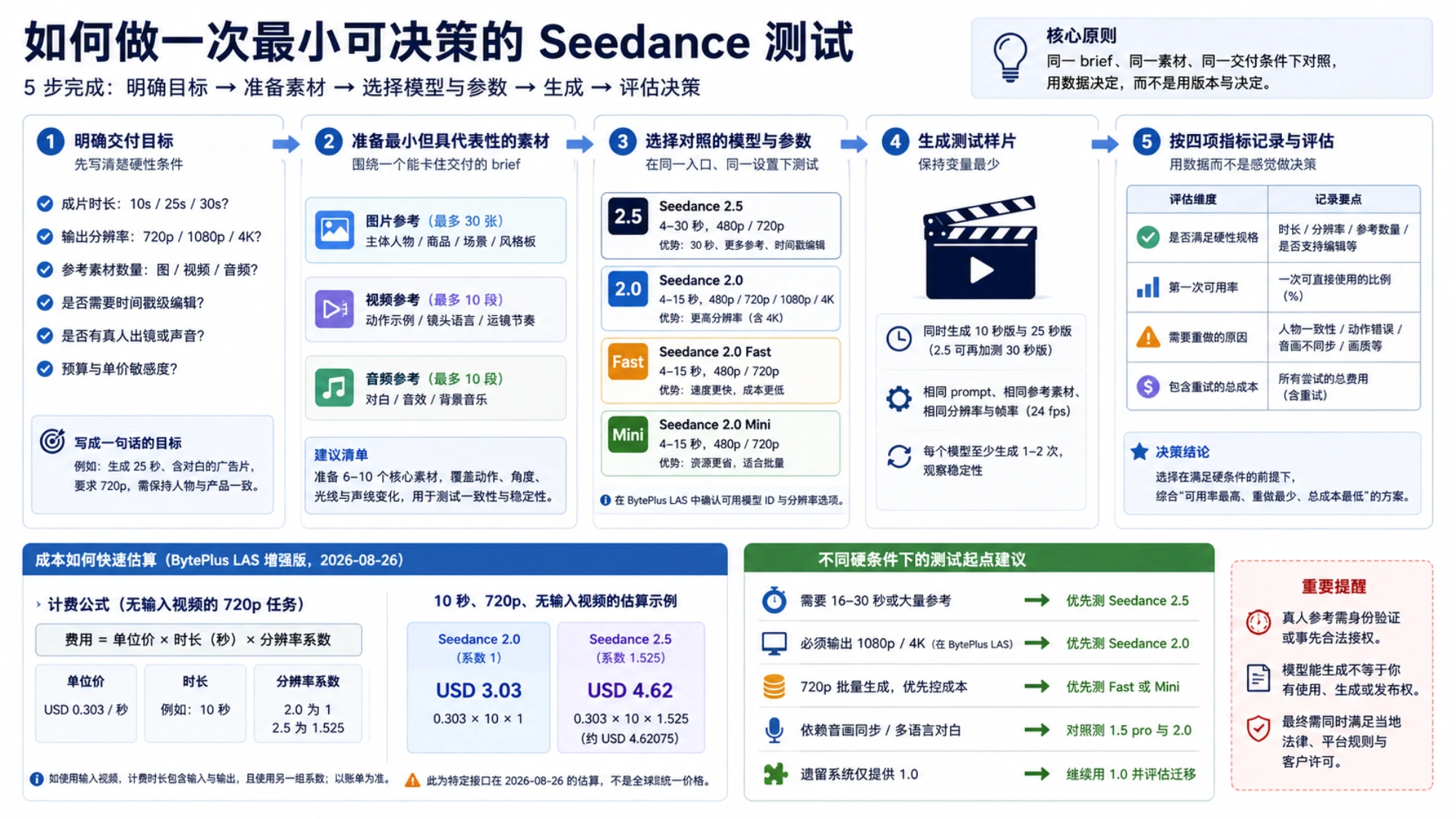
Task: Select step 5 按四项指标记录与评估 heading
Action: (1251, 141)
